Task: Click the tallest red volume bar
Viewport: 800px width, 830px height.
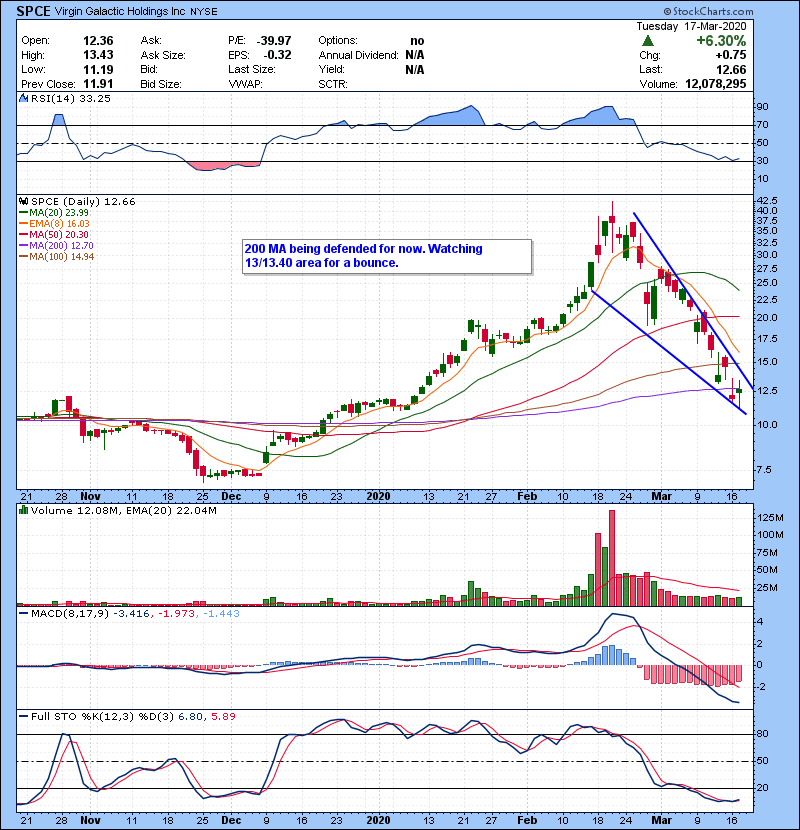Action: point(612,558)
